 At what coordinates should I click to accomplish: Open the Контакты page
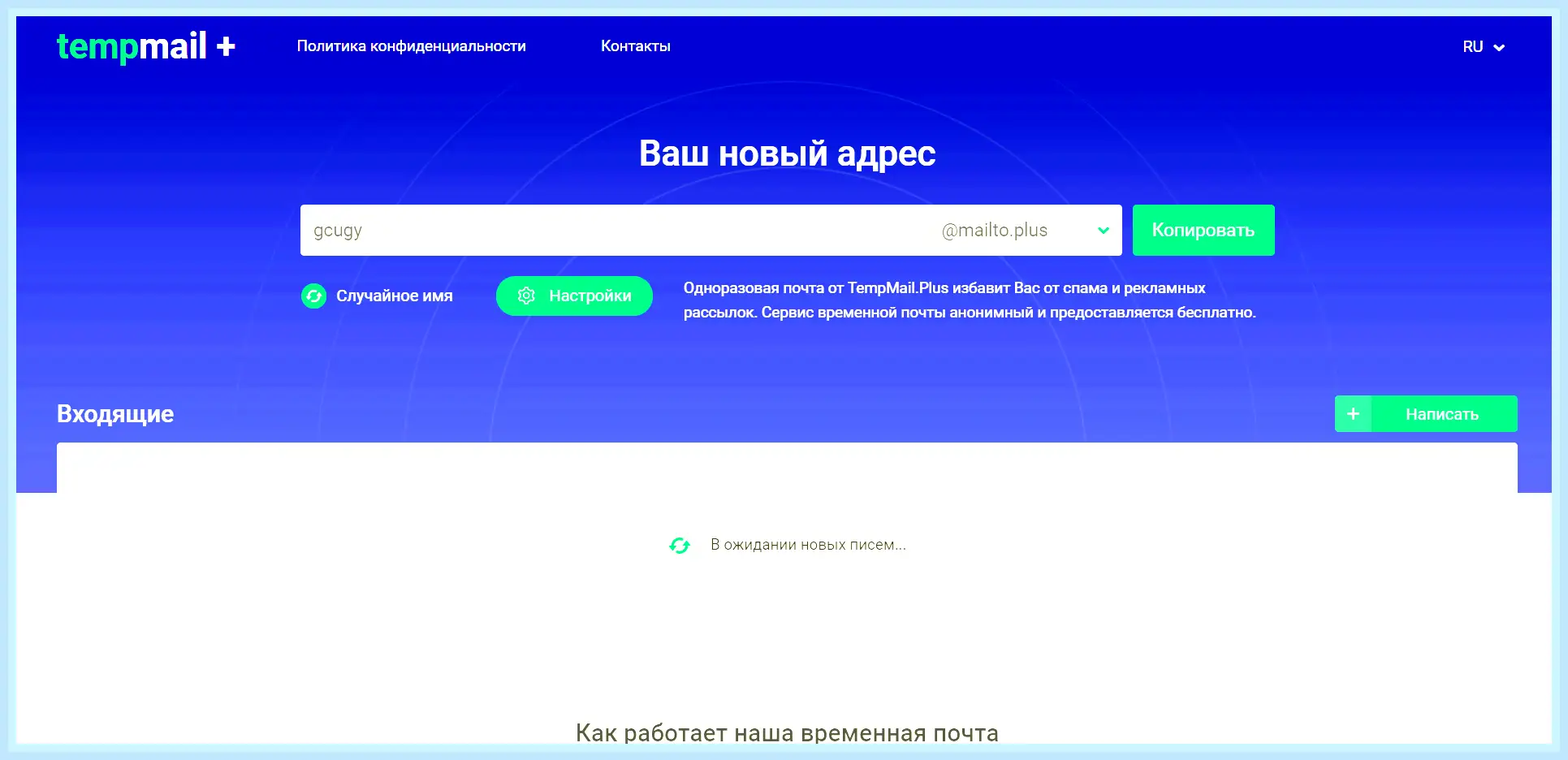(x=636, y=46)
